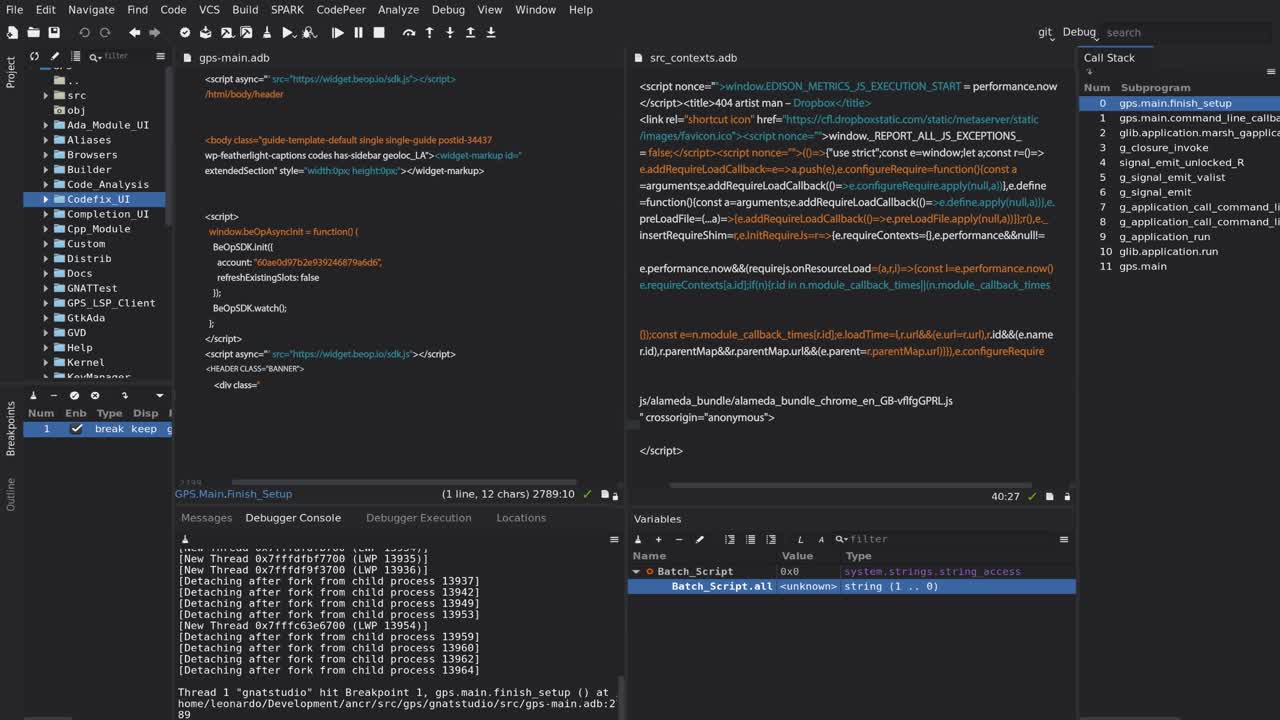Click GPS.Main.Finish_Setup subprogram link in status bar

click(234, 494)
